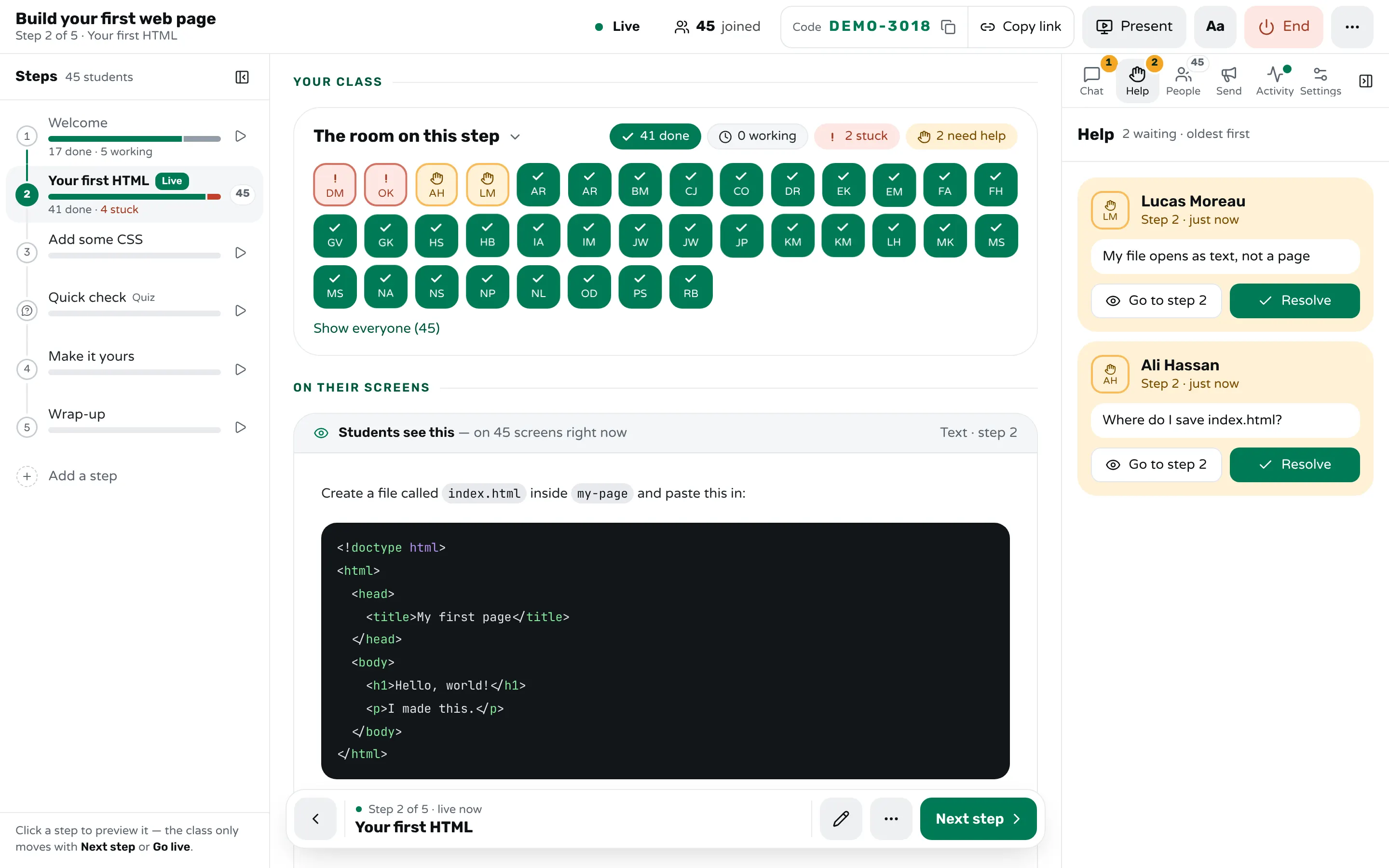Screen dimensions: 1389x868
Task: Click 'Where do I save index.html?' message
Action: tap(1225, 420)
